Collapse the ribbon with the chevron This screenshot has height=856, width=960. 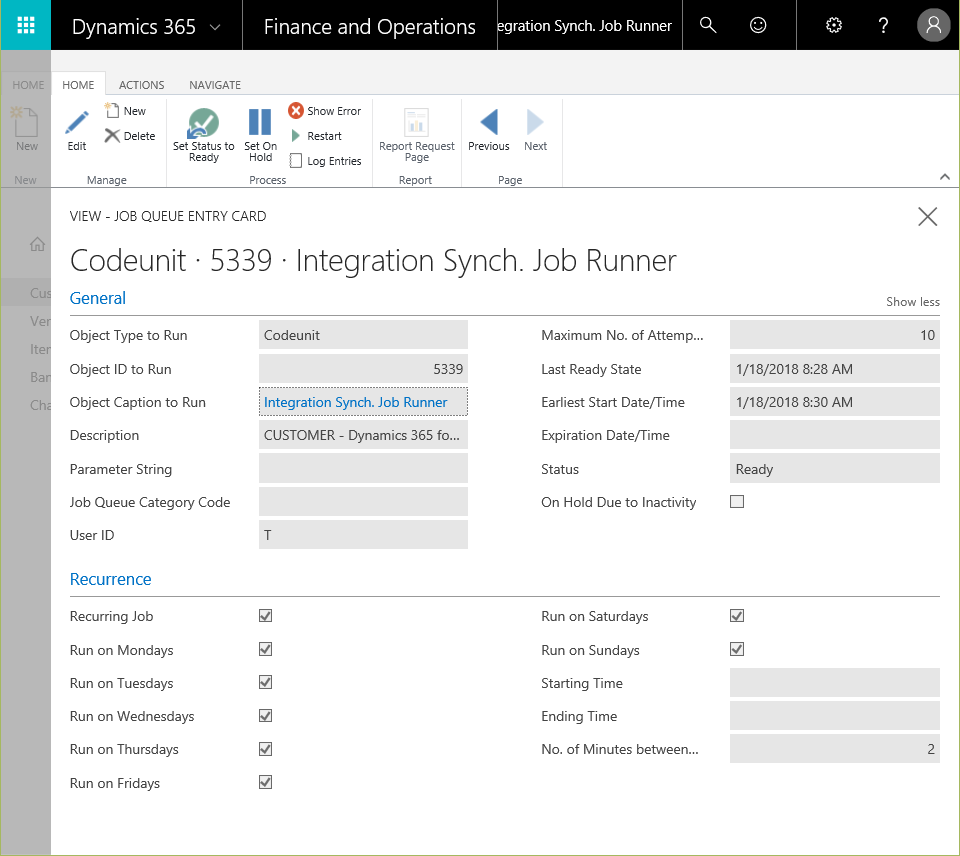[x=945, y=177]
